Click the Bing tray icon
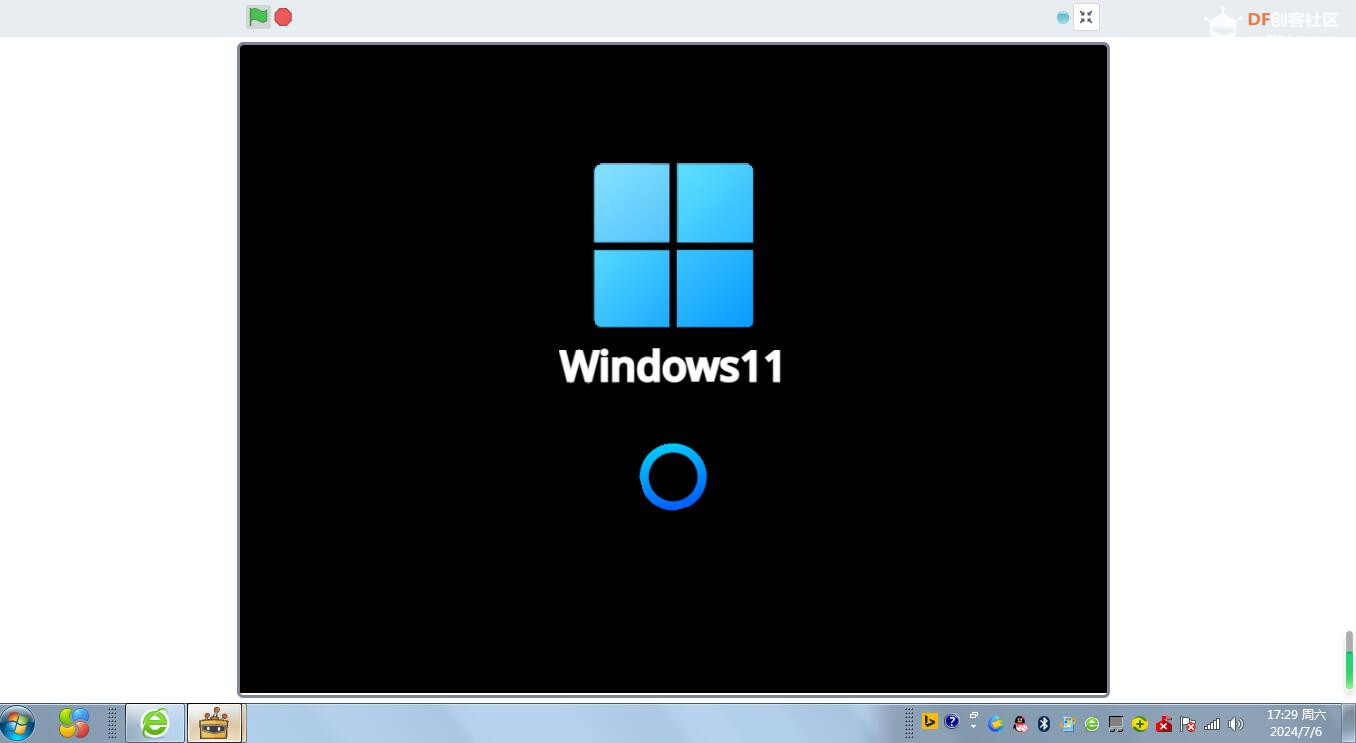1356x743 pixels. point(930,721)
